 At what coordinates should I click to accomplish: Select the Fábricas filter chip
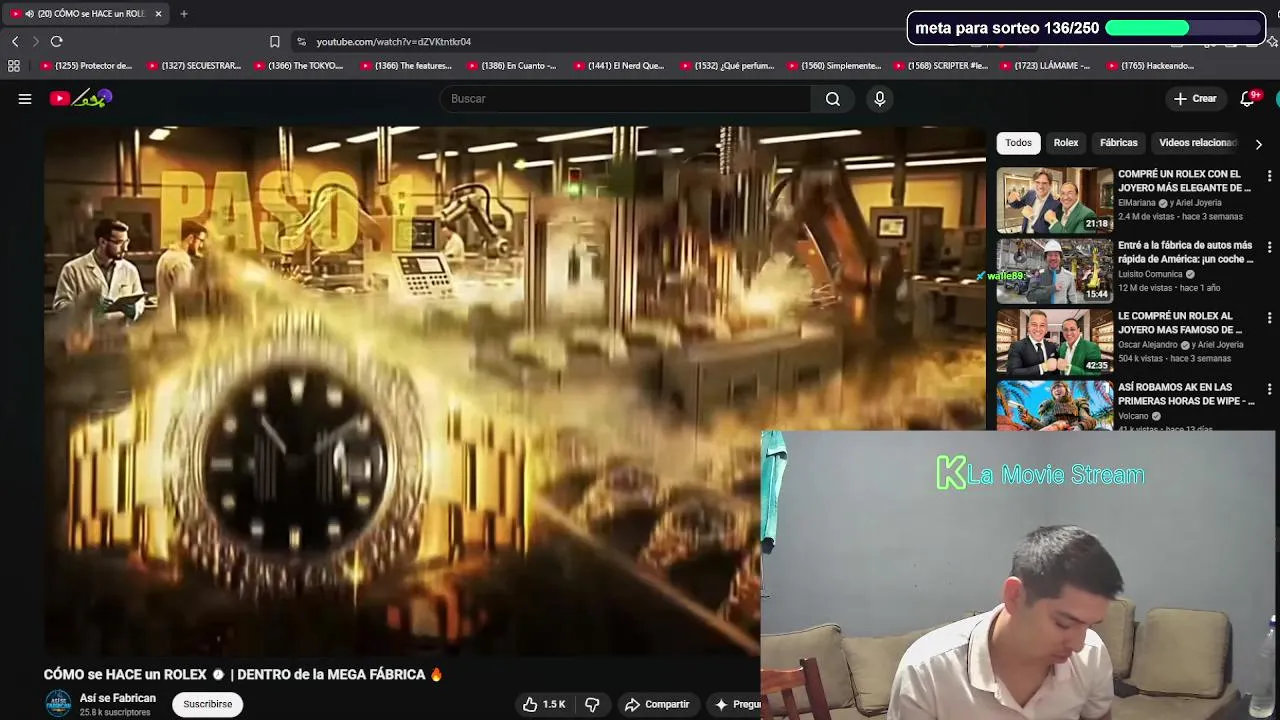coord(1119,143)
